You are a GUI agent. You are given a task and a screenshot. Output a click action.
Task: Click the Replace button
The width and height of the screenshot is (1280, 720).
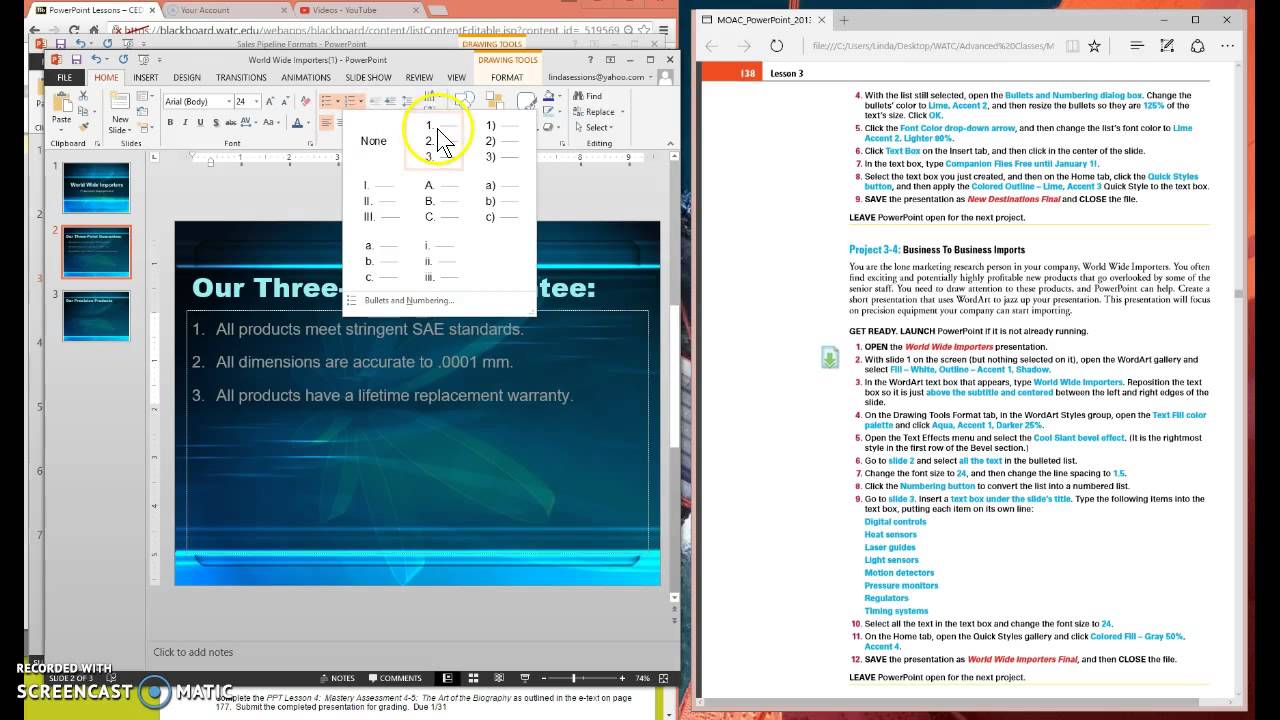click(x=593, y=112)
